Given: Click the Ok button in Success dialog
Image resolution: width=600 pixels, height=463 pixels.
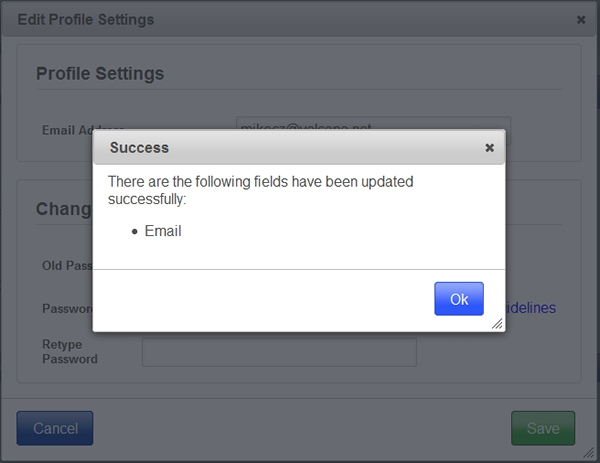Looking at the screenshot, I should pos(459,299).
